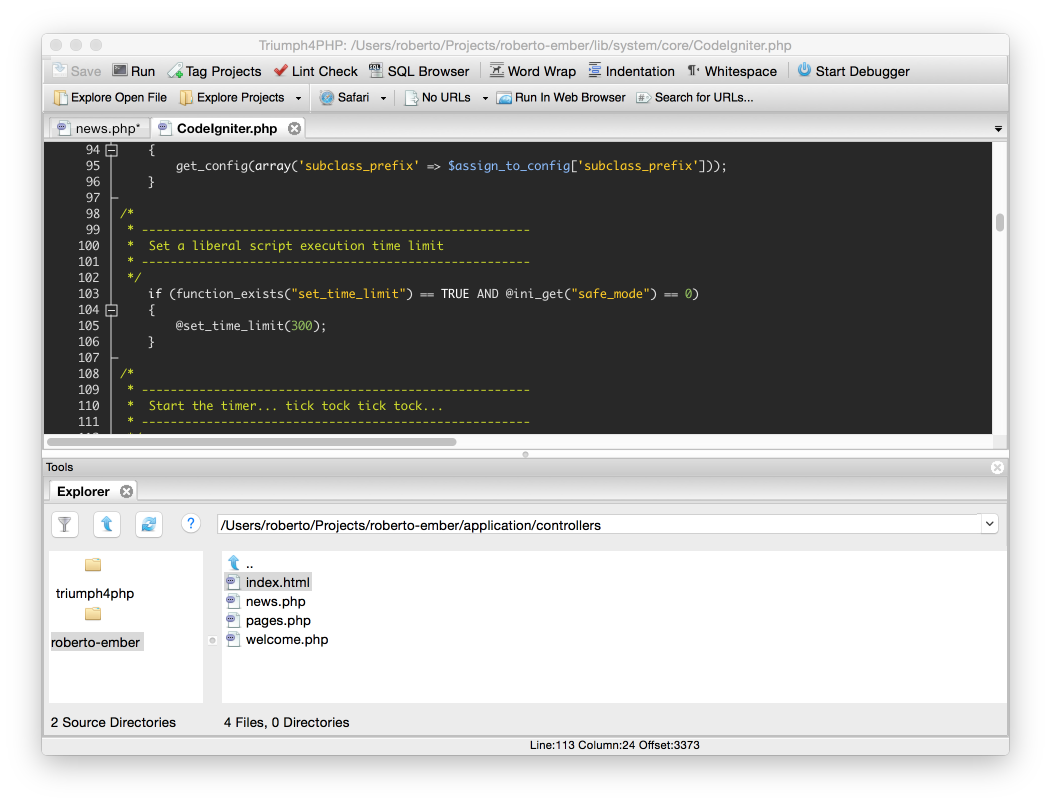The image size is (1051, 805).
Task: Click the '4 Files, 0 Directories' status text
Action: [287, 723]
